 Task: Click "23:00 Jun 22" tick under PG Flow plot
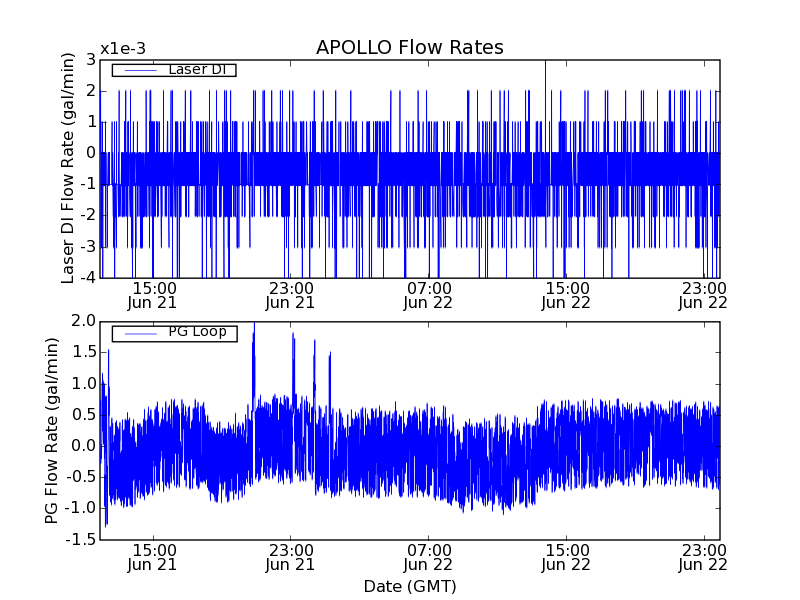(x=703, y=558)
